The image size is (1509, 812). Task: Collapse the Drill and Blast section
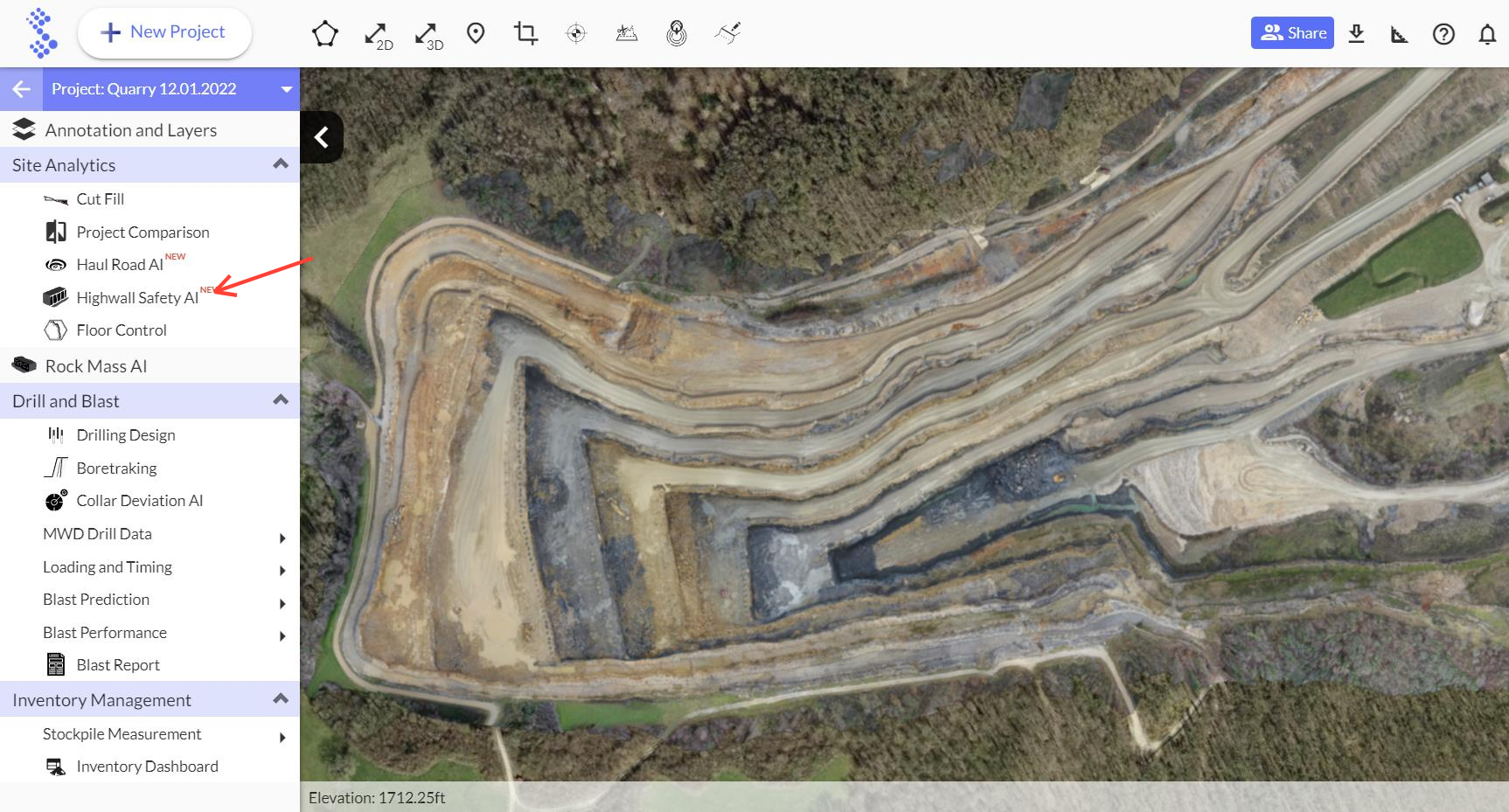click(281, 400)
